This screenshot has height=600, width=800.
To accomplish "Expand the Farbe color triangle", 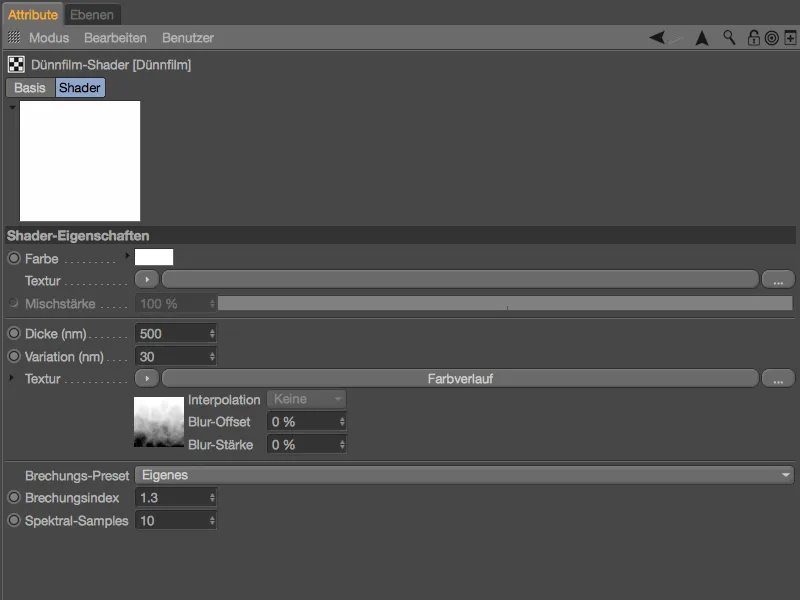I will click(127, 256).
